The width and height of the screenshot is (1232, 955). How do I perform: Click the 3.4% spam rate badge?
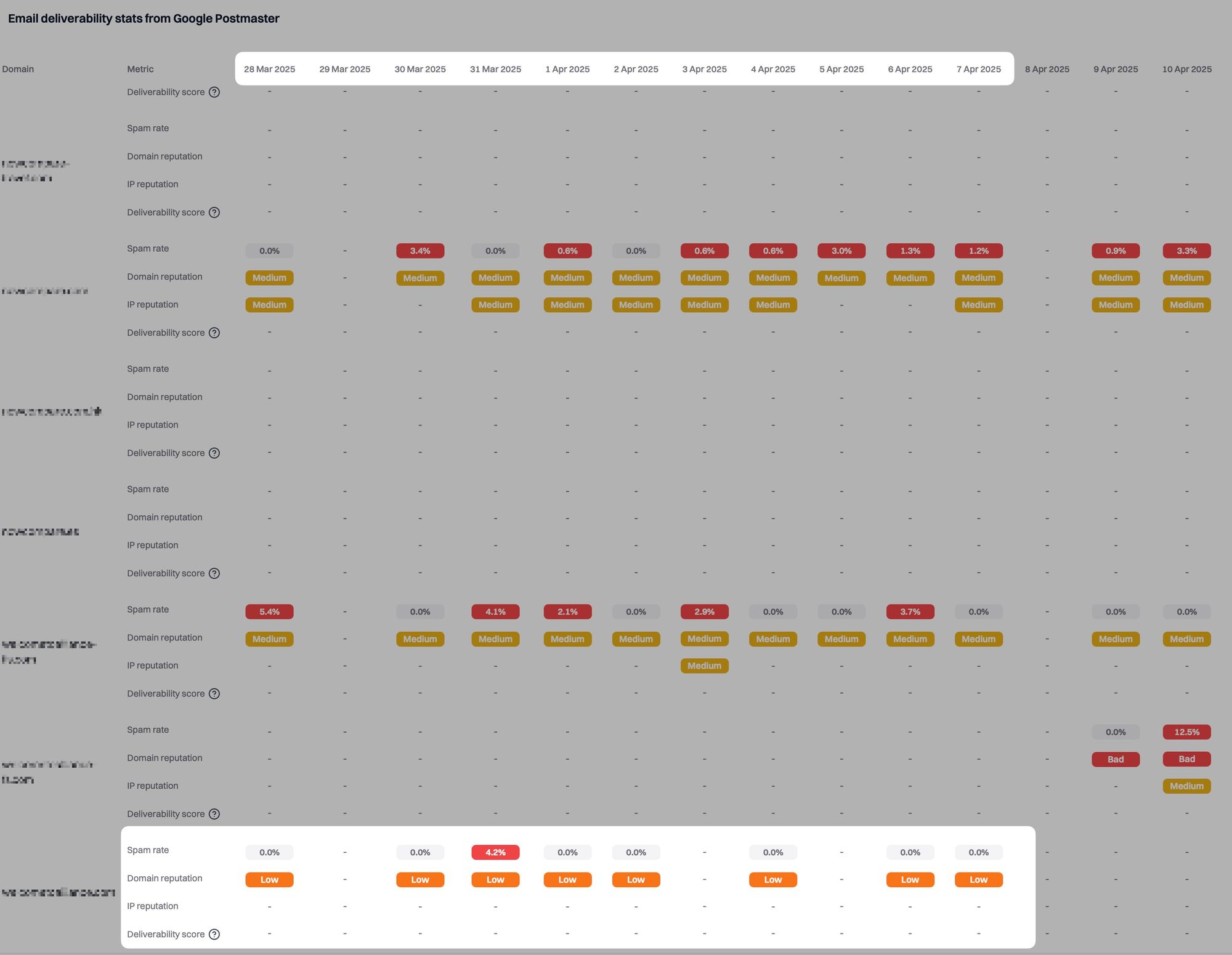pos(419,251)
